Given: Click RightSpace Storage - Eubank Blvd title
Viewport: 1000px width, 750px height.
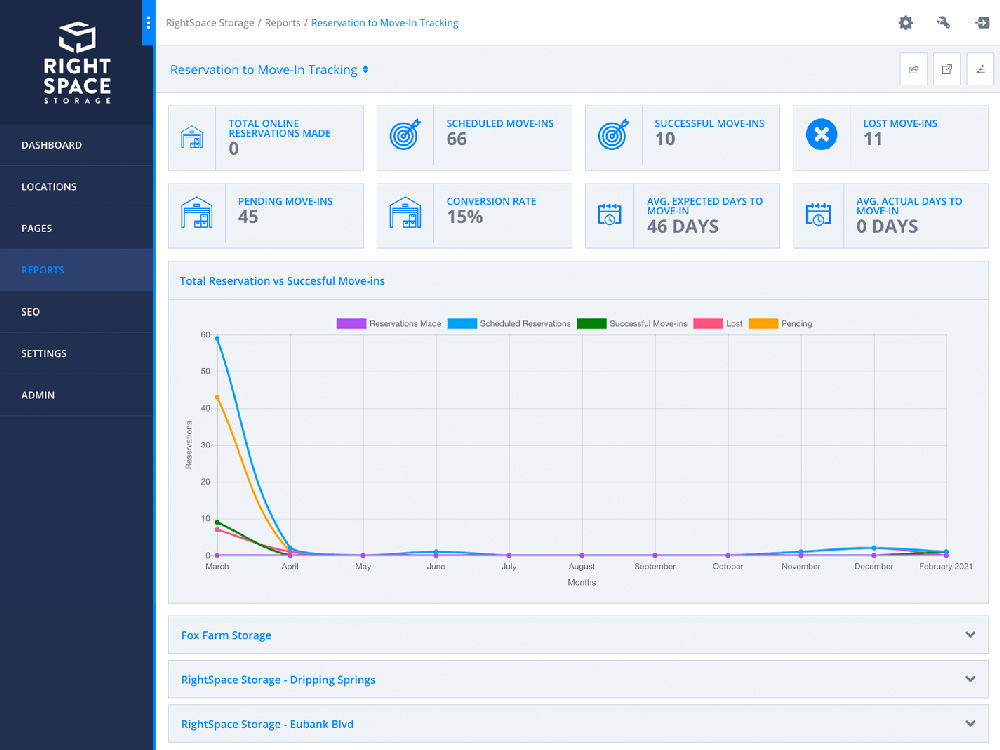Looking at the screenshot, I should pos(267,724).
